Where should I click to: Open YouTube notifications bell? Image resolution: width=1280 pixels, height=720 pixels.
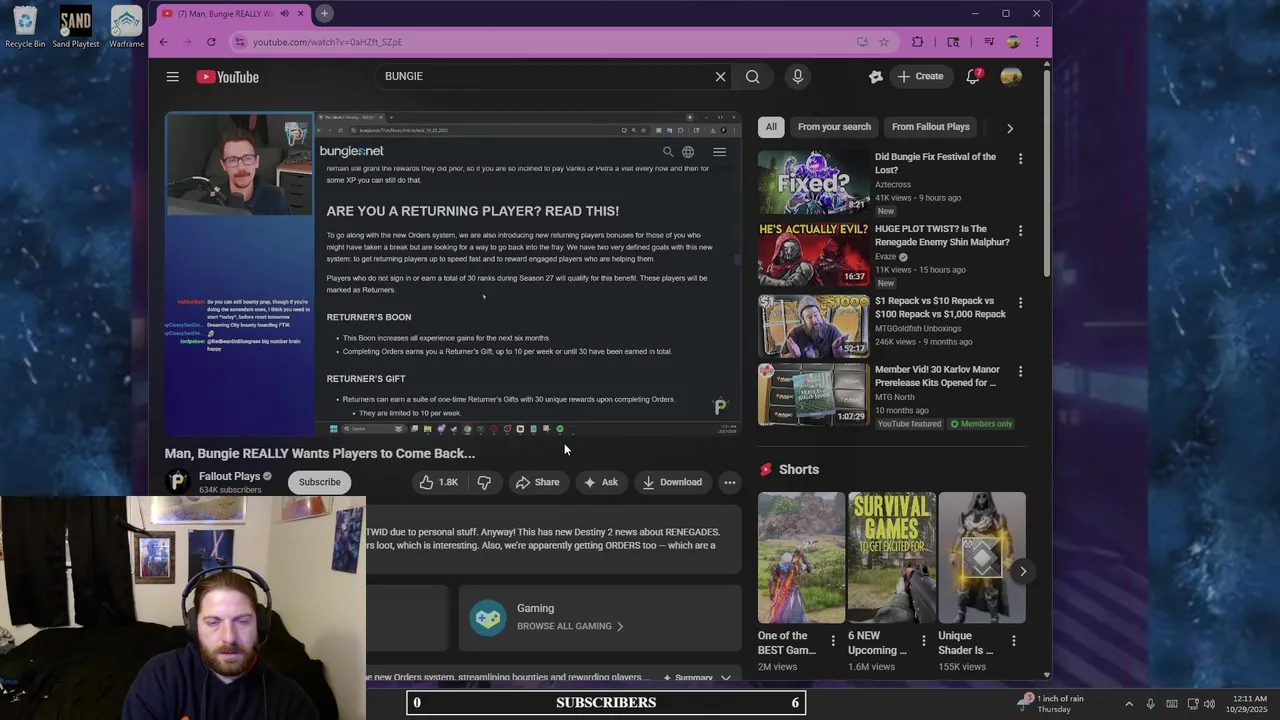pos(972,76)
